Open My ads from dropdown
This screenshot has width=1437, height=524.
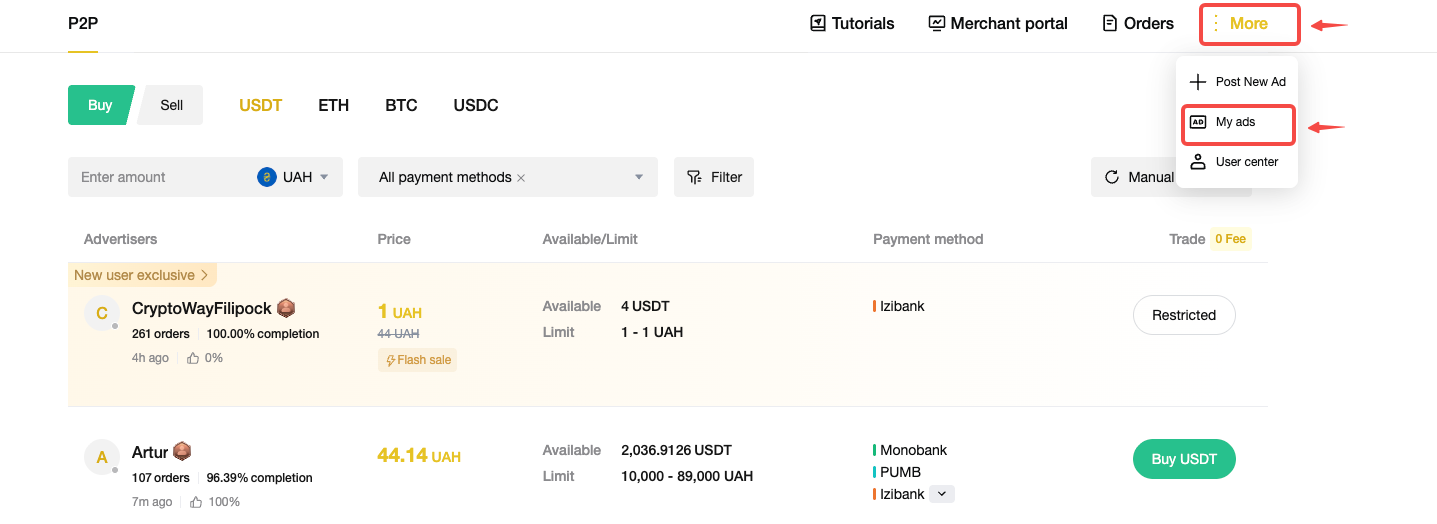[x=1237, y=122]
